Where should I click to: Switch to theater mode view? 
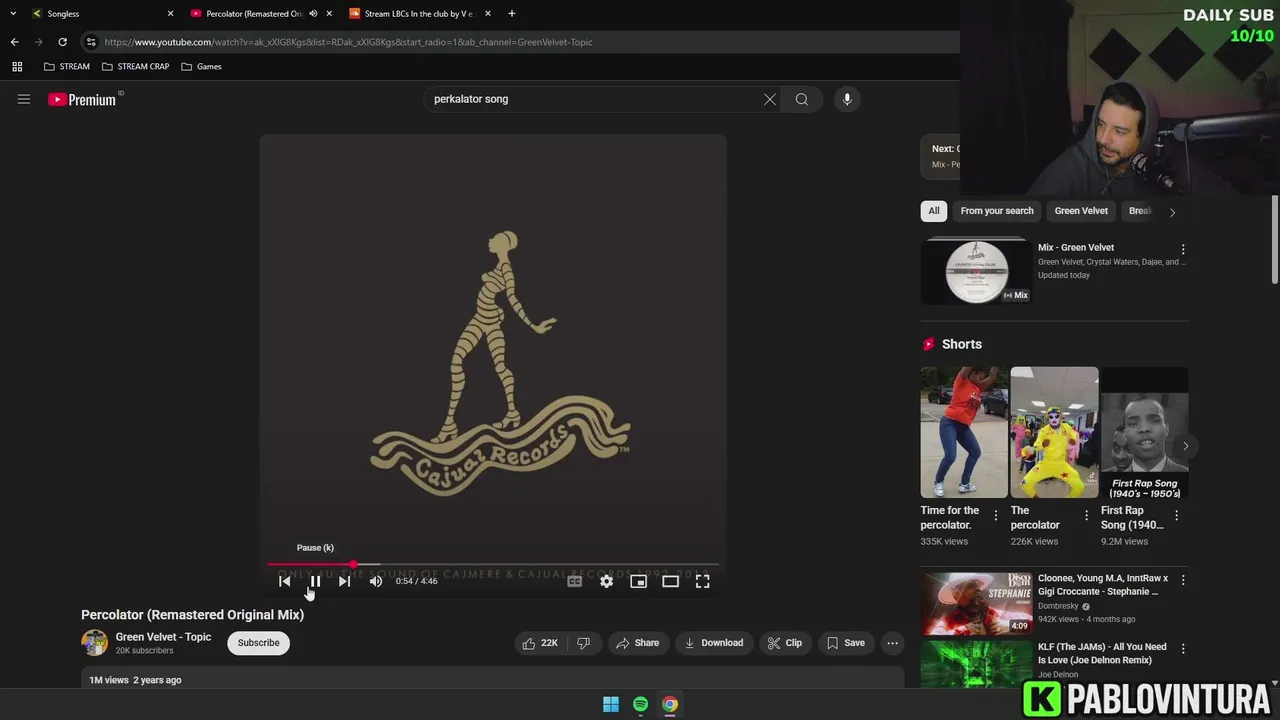coord(670,581)
